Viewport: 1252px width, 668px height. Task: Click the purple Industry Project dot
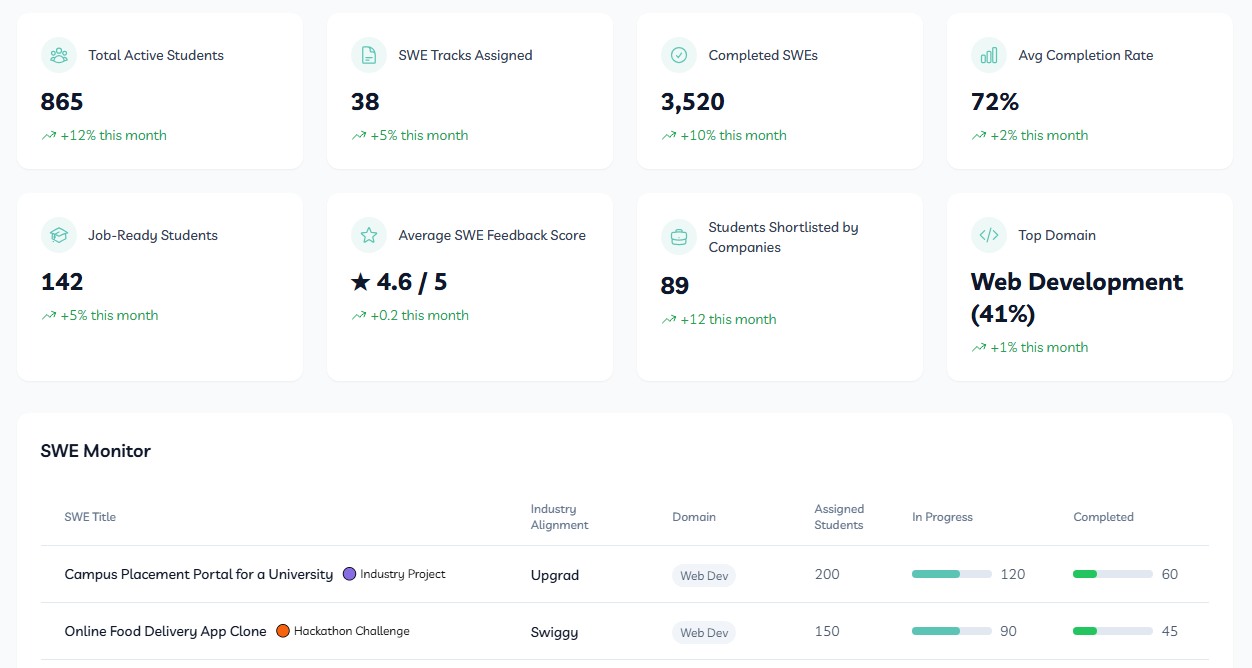pyautogui.click(x=349, y=574)
